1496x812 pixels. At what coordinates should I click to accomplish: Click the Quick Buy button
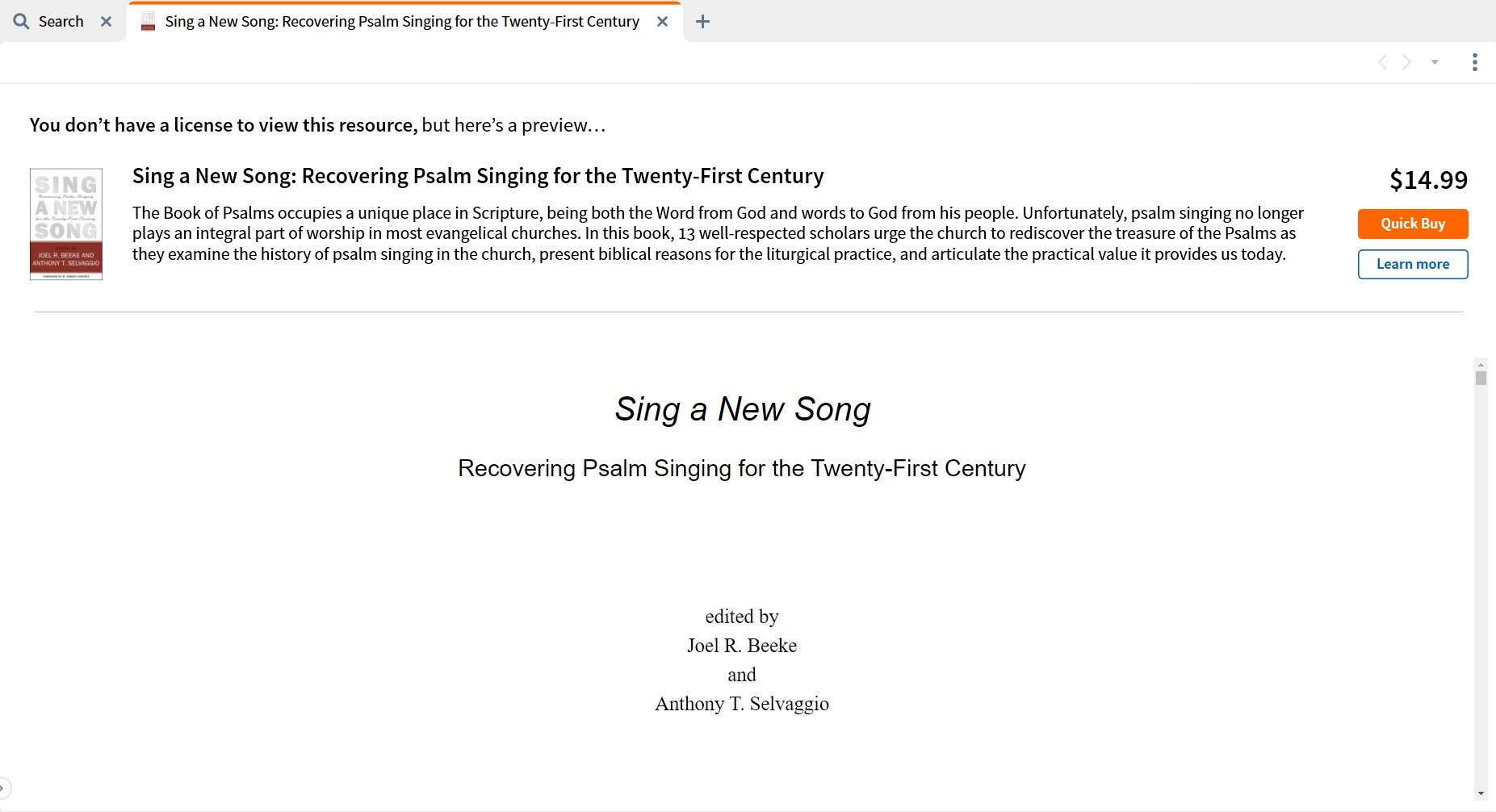point(1413,224)
